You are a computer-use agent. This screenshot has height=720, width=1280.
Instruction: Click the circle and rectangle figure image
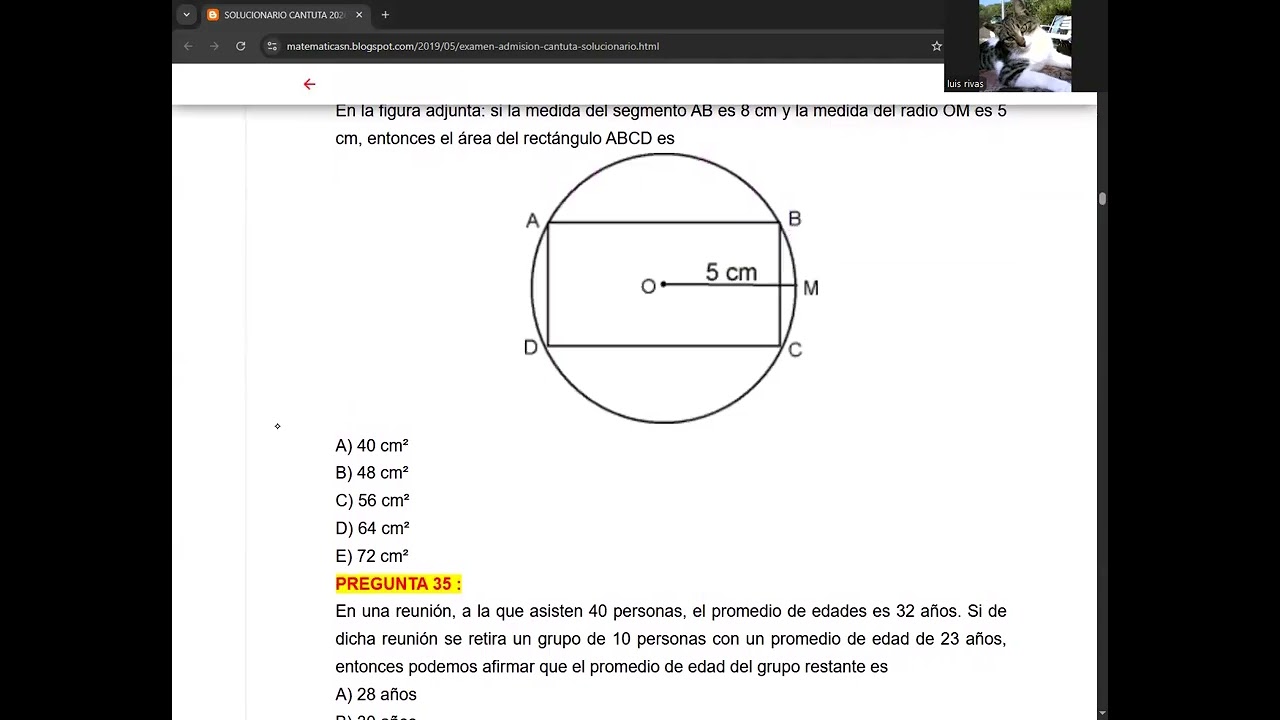pyautogui.click(x=671, y=288)
